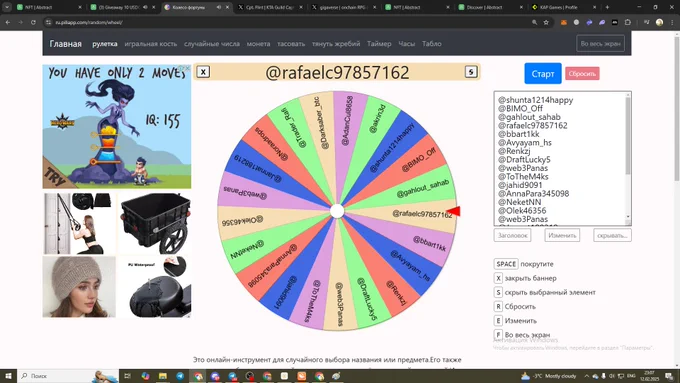Select @AnnaPara345098 in the names list
This screenshot has width=680, height=383.
[x=533, y=193]
